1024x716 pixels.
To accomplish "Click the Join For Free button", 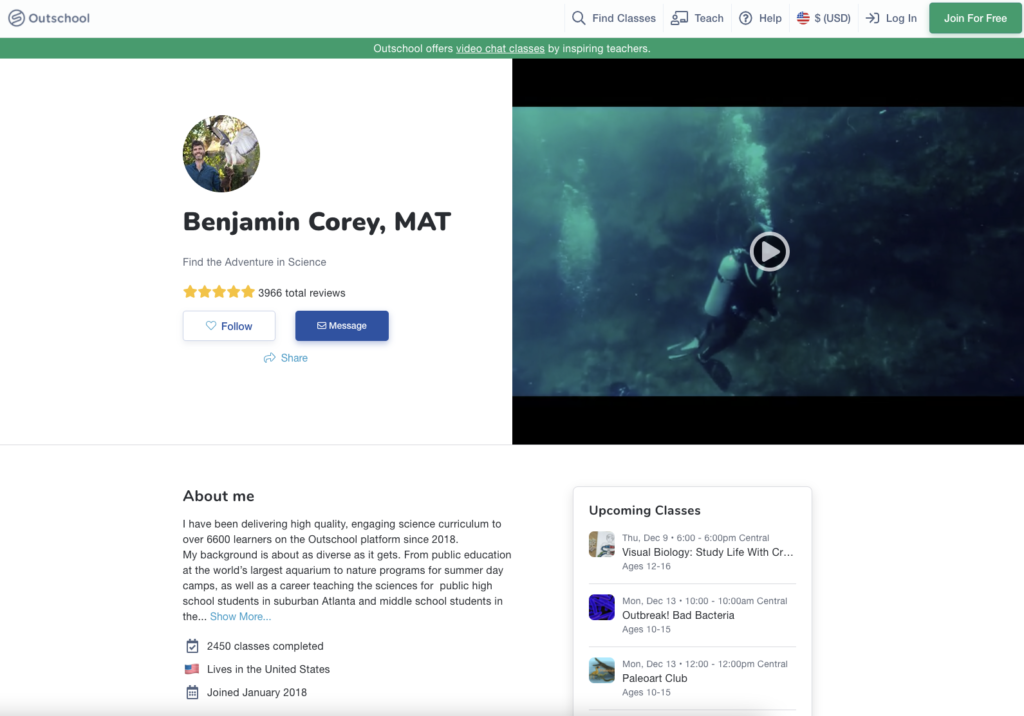I will tap(975, 18).
